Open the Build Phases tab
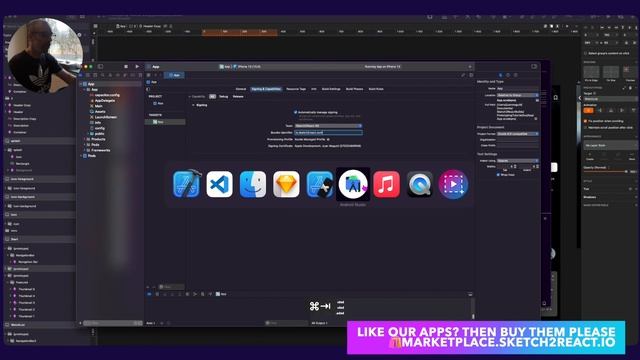 click(354, 89)
